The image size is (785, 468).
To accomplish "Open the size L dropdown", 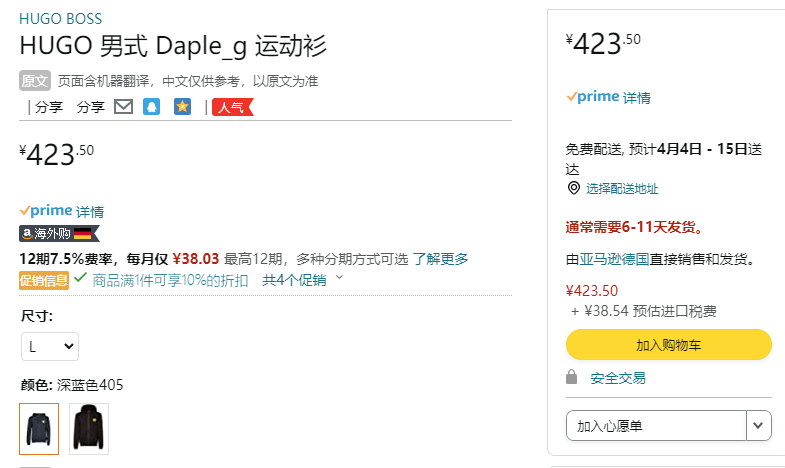I will (x=50, y=346).
